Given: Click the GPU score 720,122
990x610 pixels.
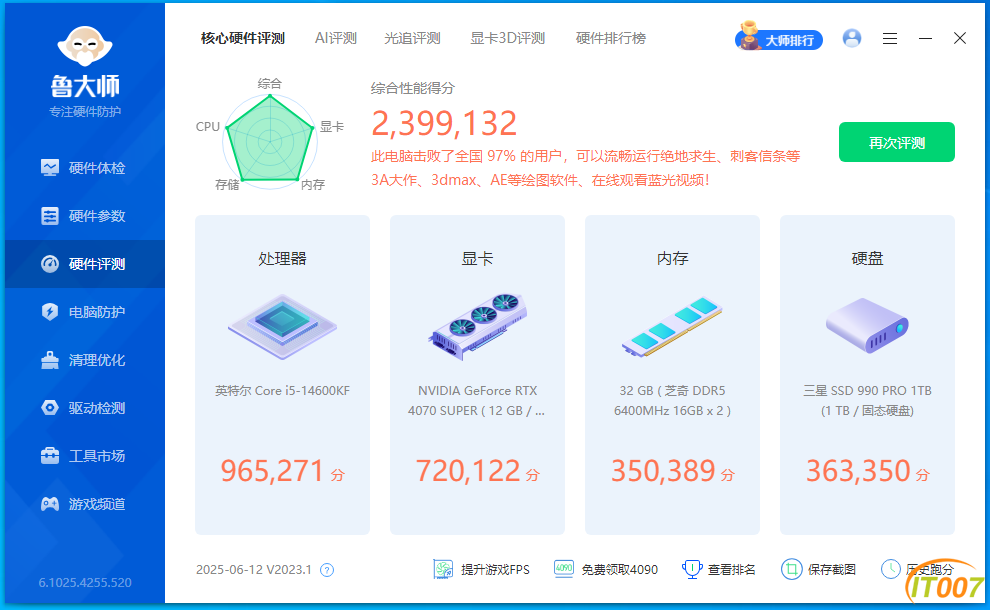Looking at the screenshot, I should pyautogui.click(x=468, y=471).
